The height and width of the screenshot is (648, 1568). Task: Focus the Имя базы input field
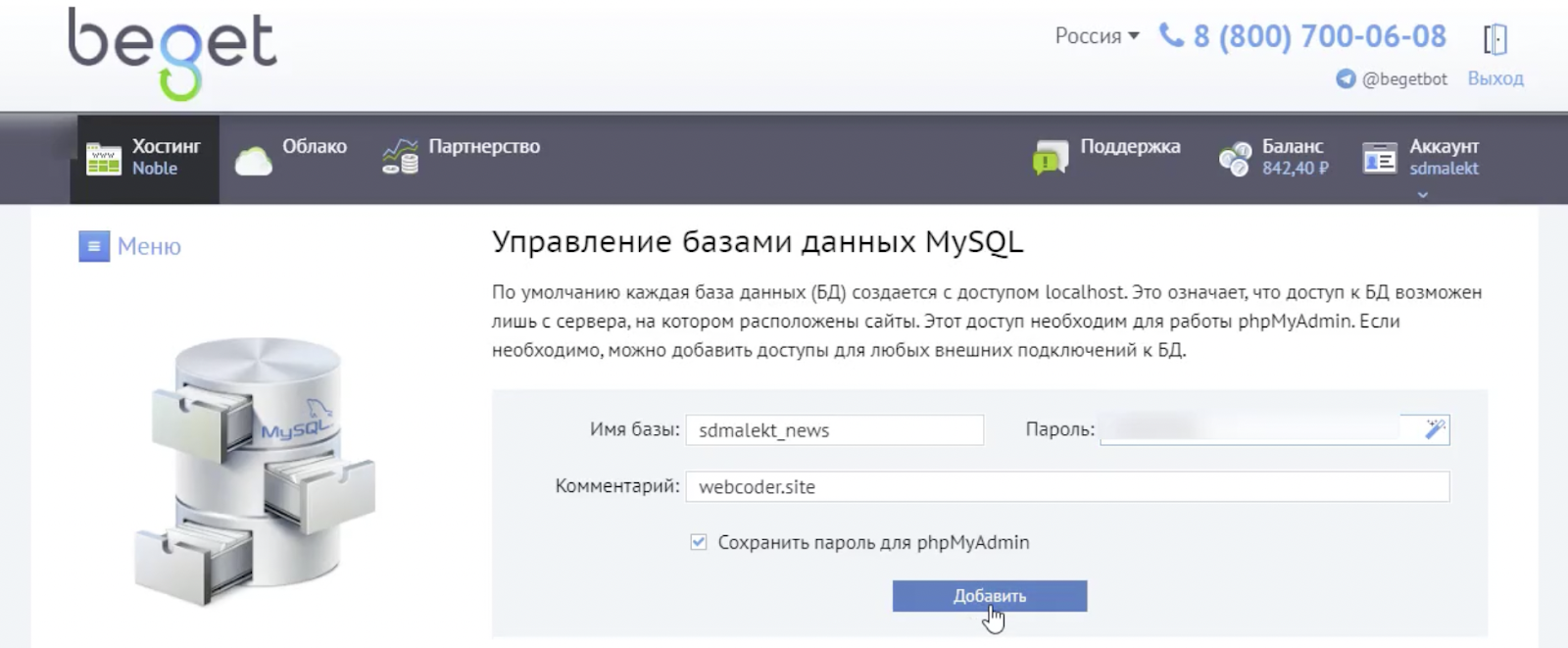point(835,429)
